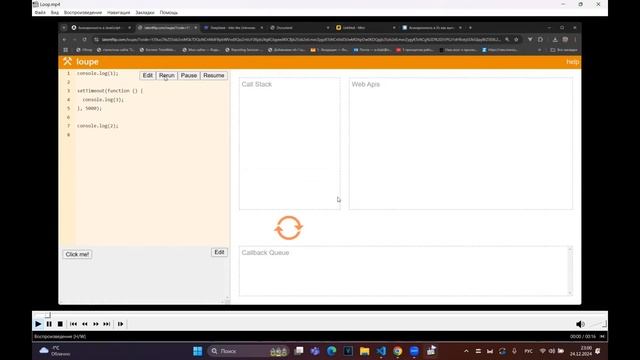Viewport: 640px width, 360px height.
Task: Open the Windows Start menu
Action: [x=198, y=351]
